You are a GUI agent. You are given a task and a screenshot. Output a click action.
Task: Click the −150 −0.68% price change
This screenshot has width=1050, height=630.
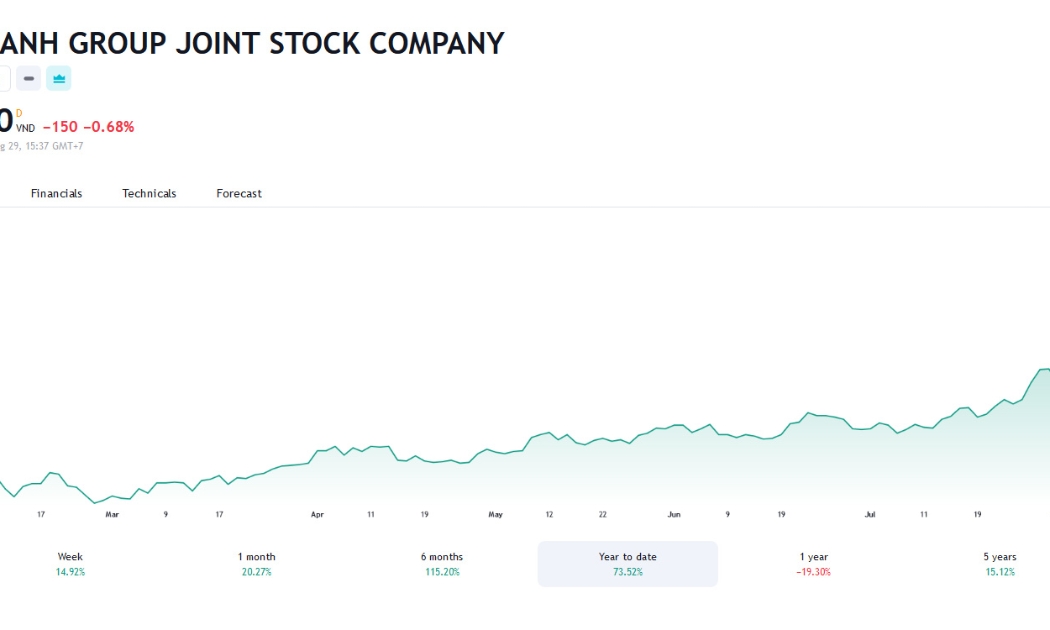point(88,127)
